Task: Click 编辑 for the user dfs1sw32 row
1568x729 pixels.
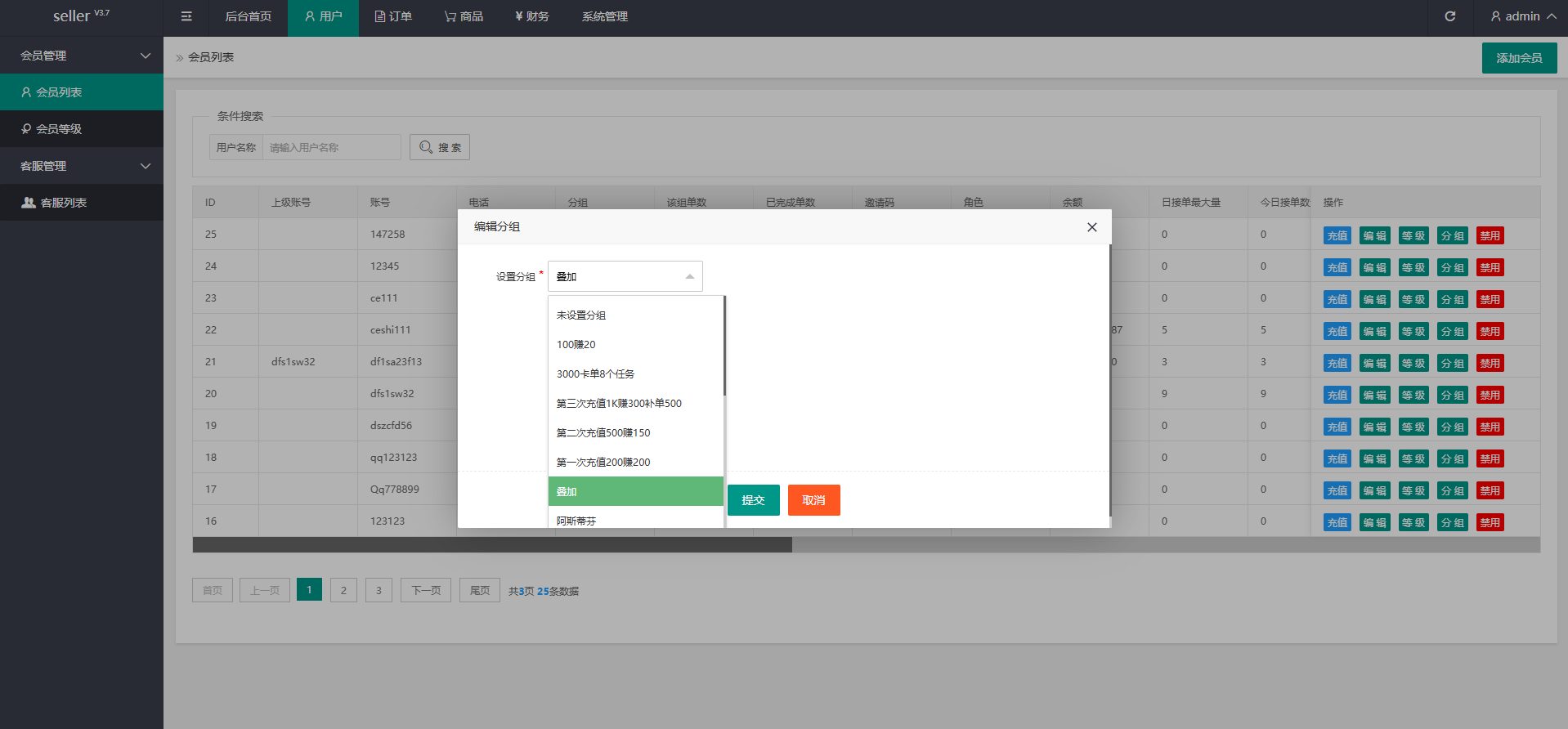Action: click(1375, 395)
